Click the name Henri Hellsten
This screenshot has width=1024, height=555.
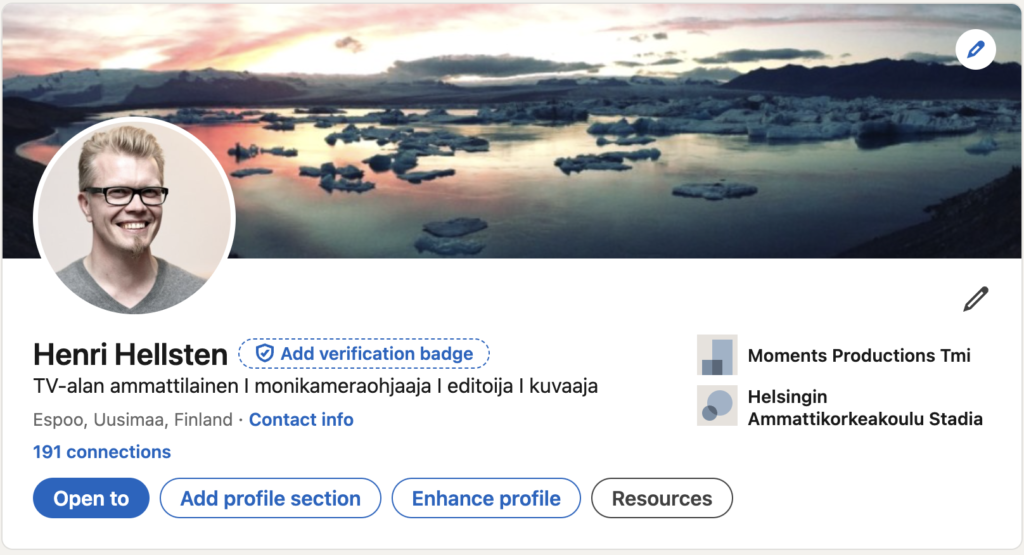(131, 354)
